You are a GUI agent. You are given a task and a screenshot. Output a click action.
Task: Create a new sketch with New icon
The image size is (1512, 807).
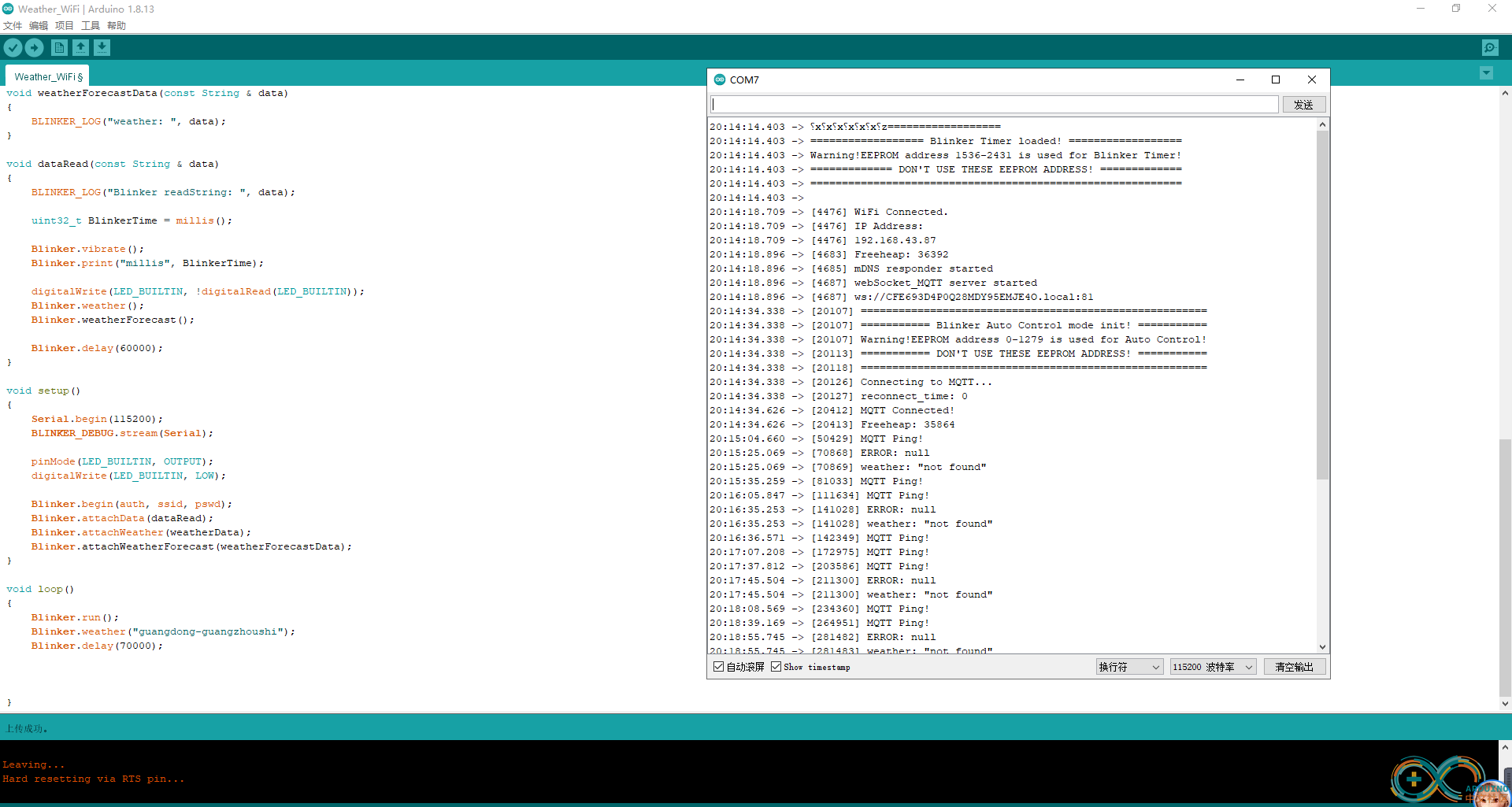click(59, 48)
